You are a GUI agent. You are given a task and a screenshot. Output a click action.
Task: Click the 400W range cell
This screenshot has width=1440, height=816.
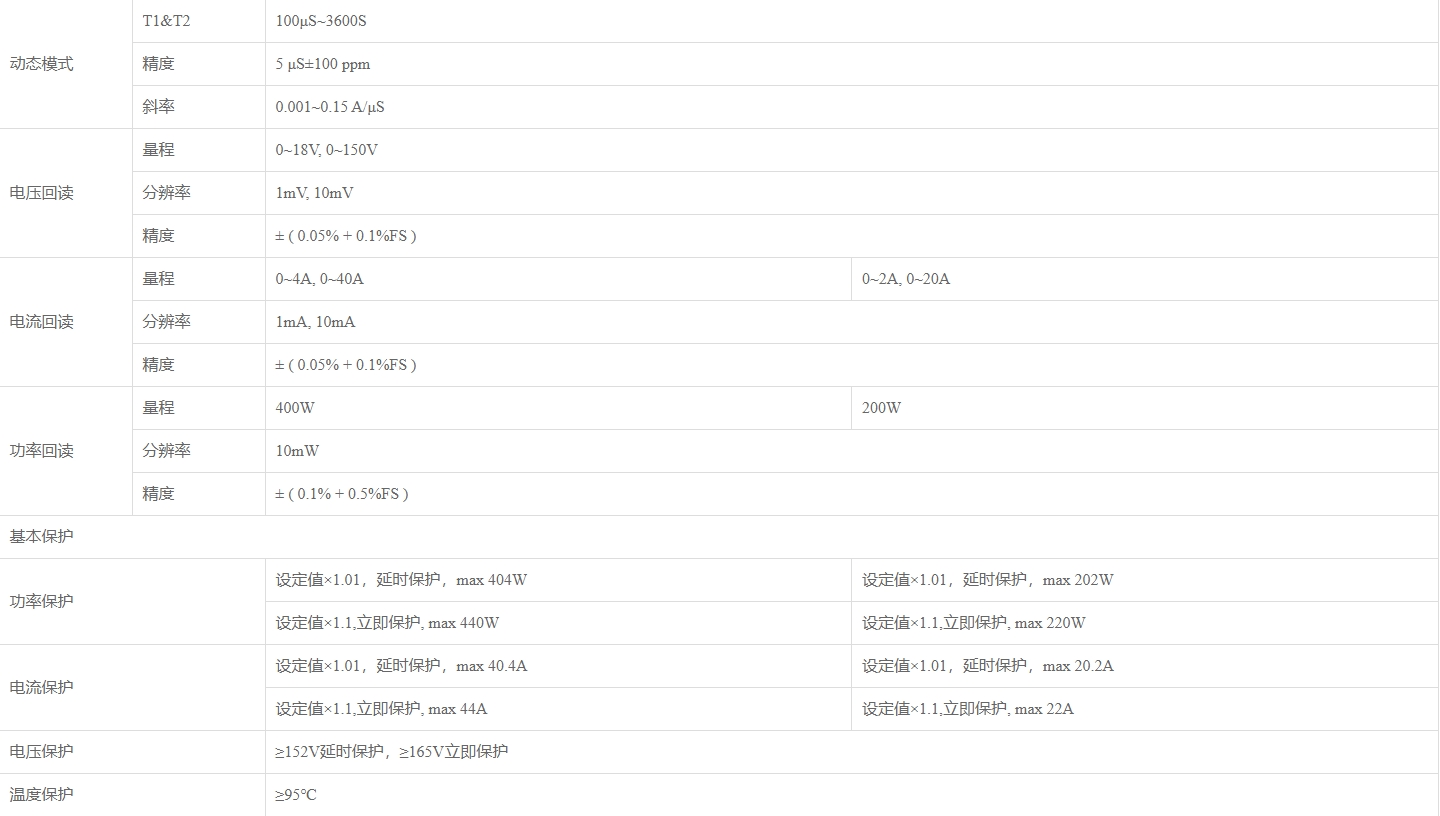pos(558,408)
